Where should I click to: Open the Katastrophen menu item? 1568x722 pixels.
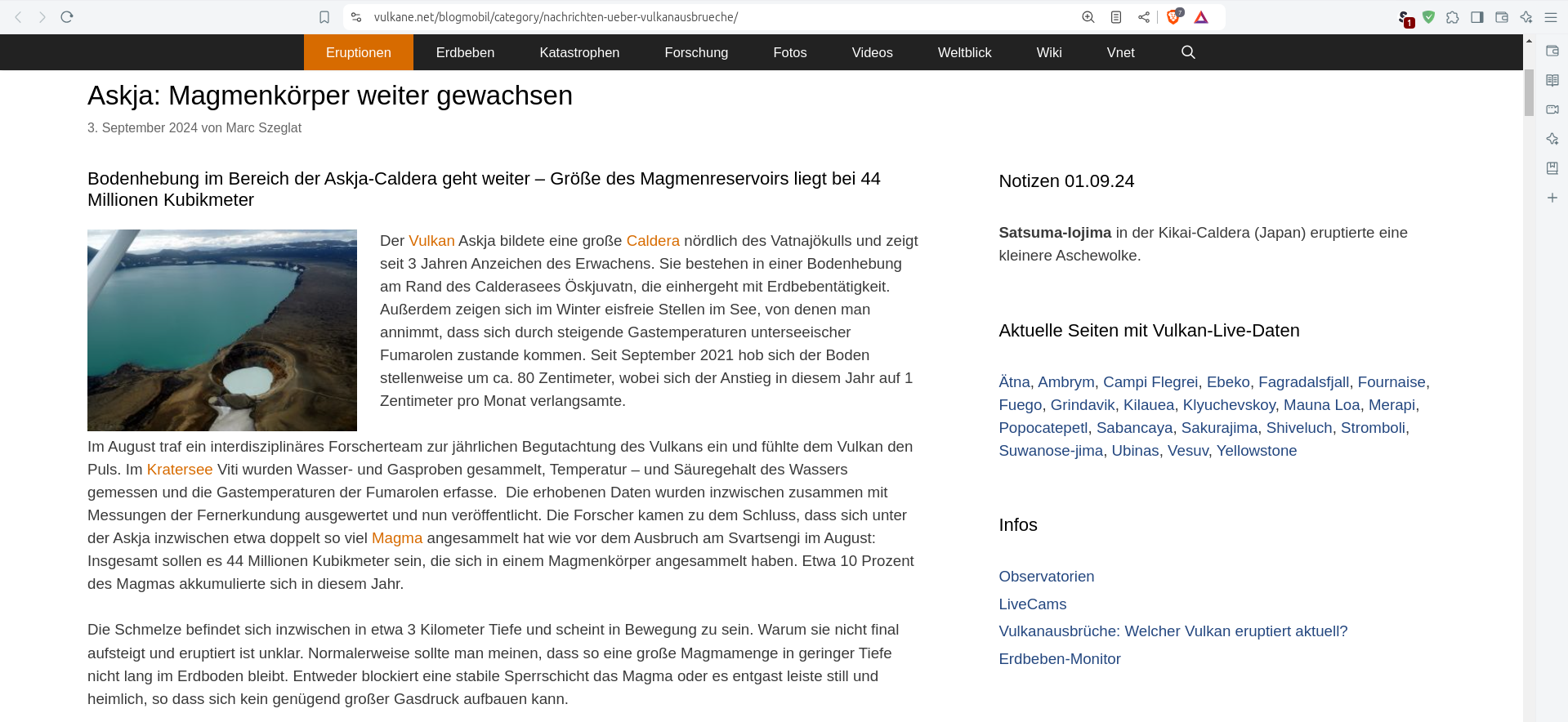(579, 52)
